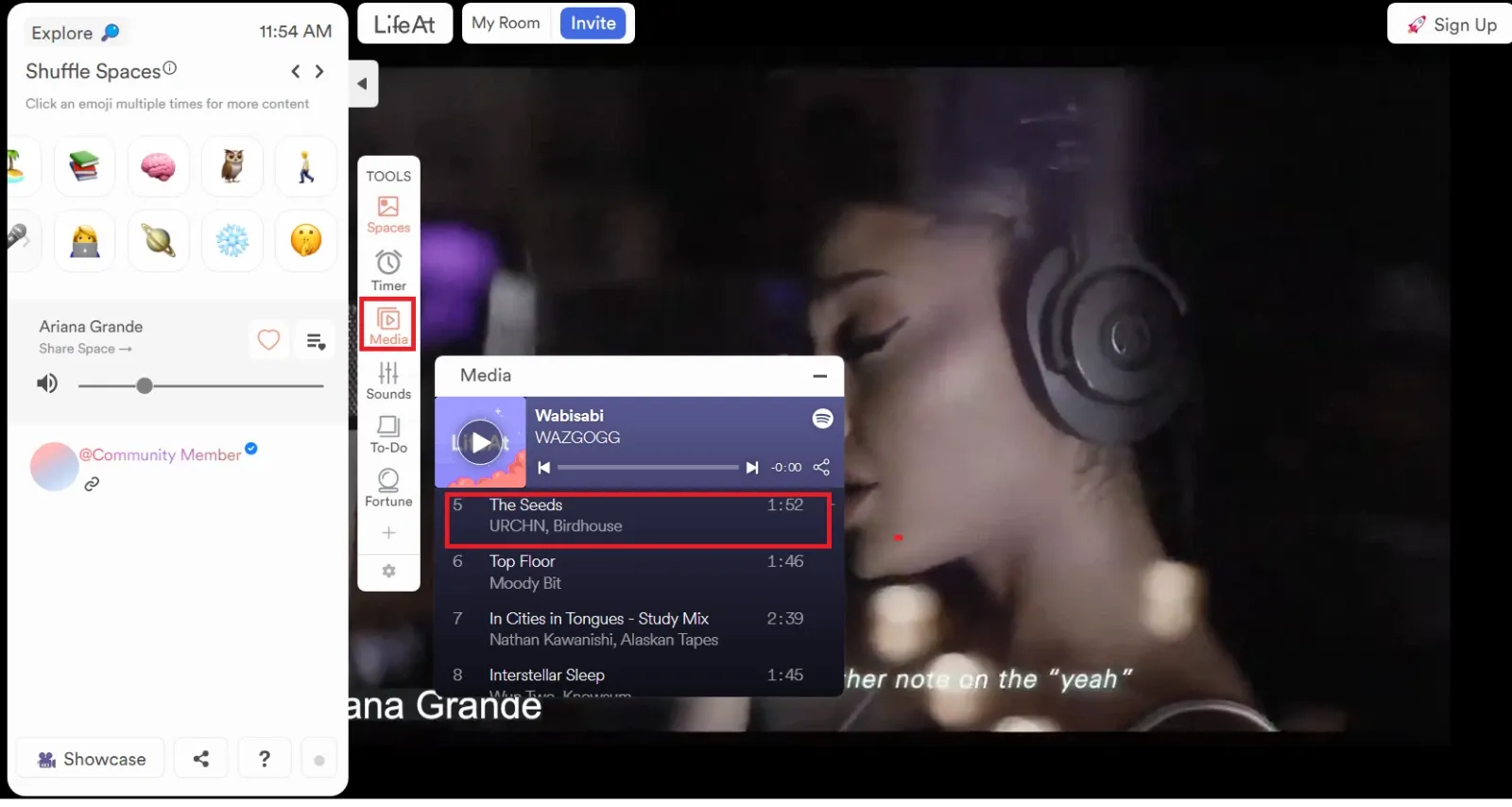Image resolution: width=1512 pixels, height=807 pixels.
Task: Favorite the Ariana Grande space
Action: click(x=268, y=339)
